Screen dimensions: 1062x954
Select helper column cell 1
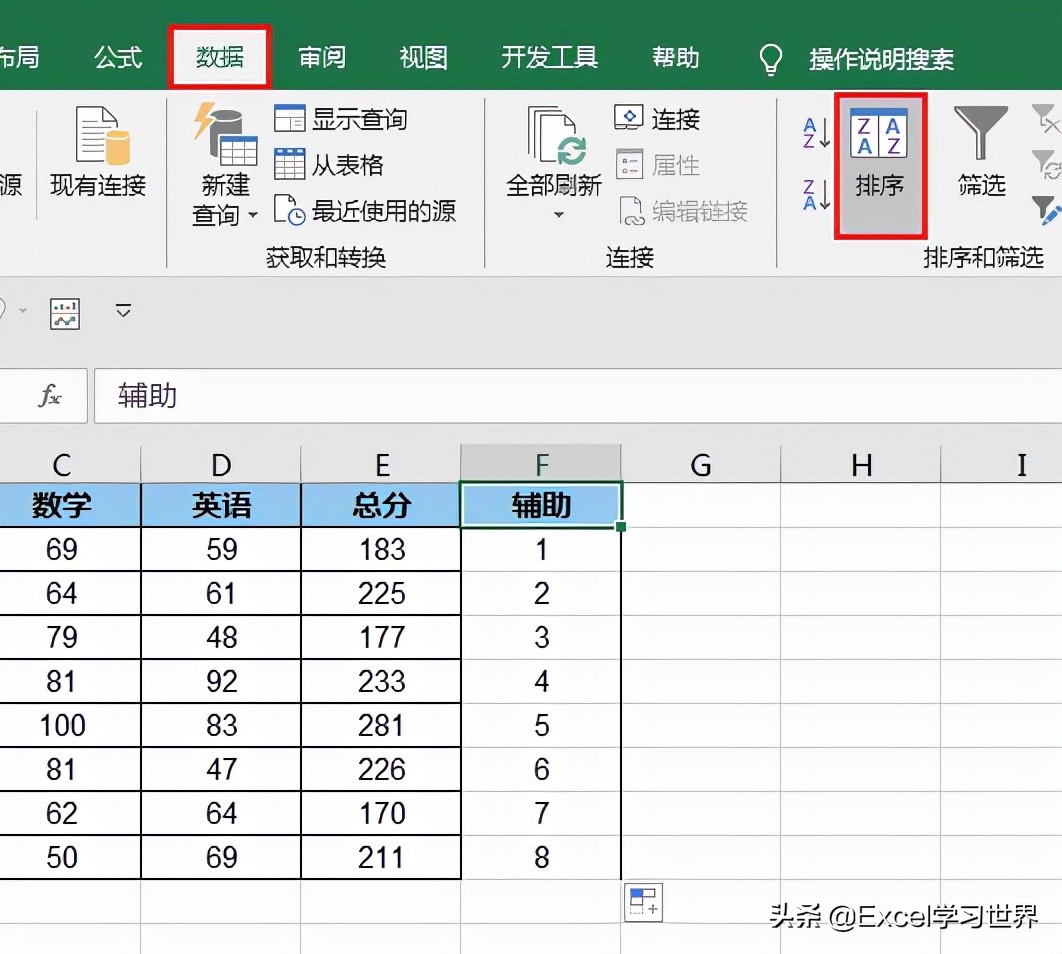click(x=541, y=549)
